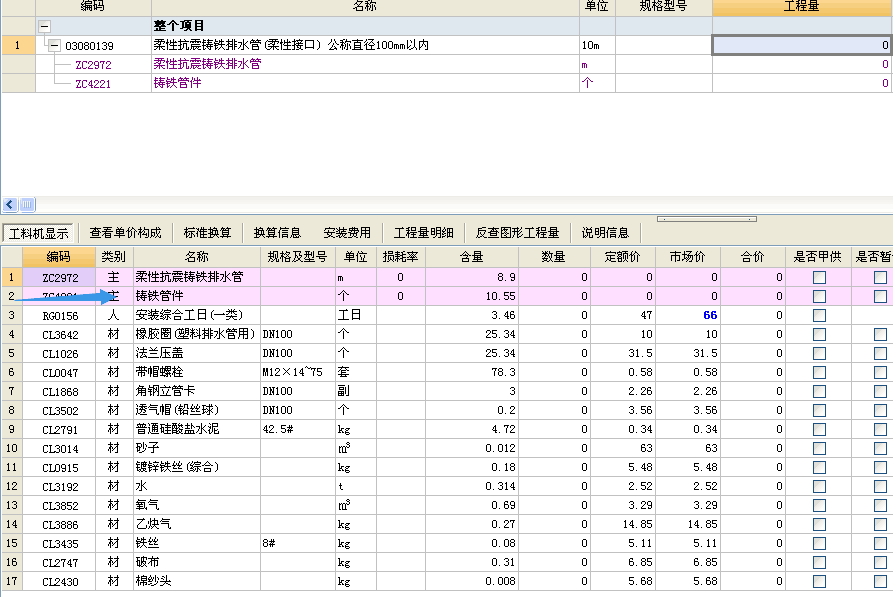The height and width of the screenshot is (597, 893).
Task: Toggle 是否甲供 checkbox for 柔性抗震铸铁排水管
Action: (819, 277)
